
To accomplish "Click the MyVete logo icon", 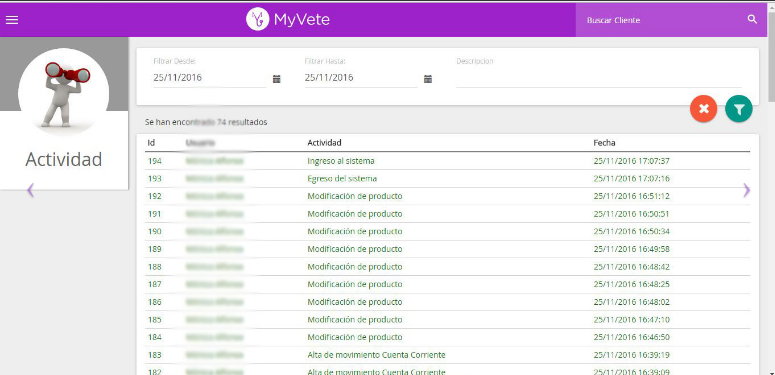I will point(258,19).
